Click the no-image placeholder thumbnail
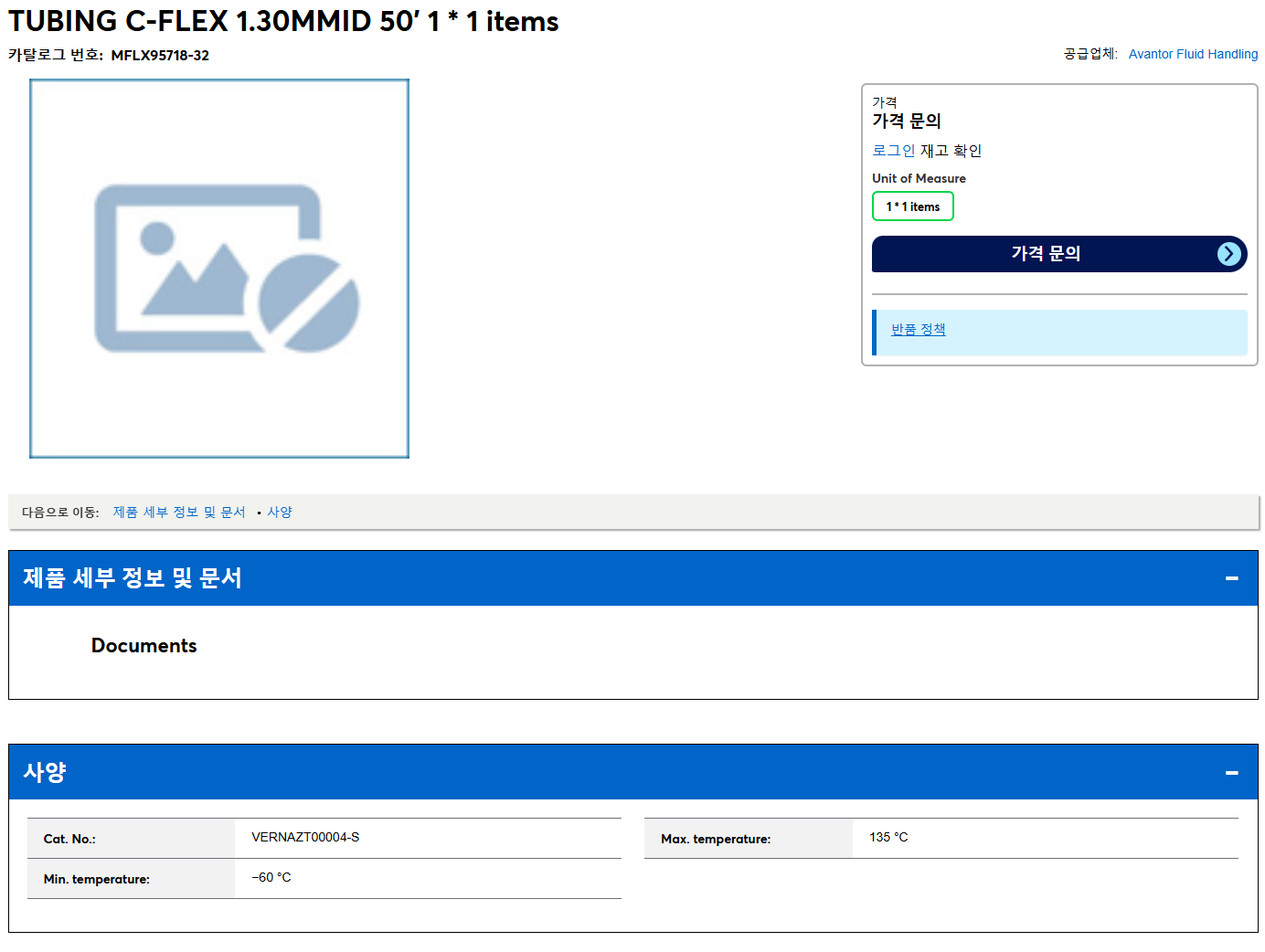Screen dimensions: 1265x952 [x=219, y=269]
